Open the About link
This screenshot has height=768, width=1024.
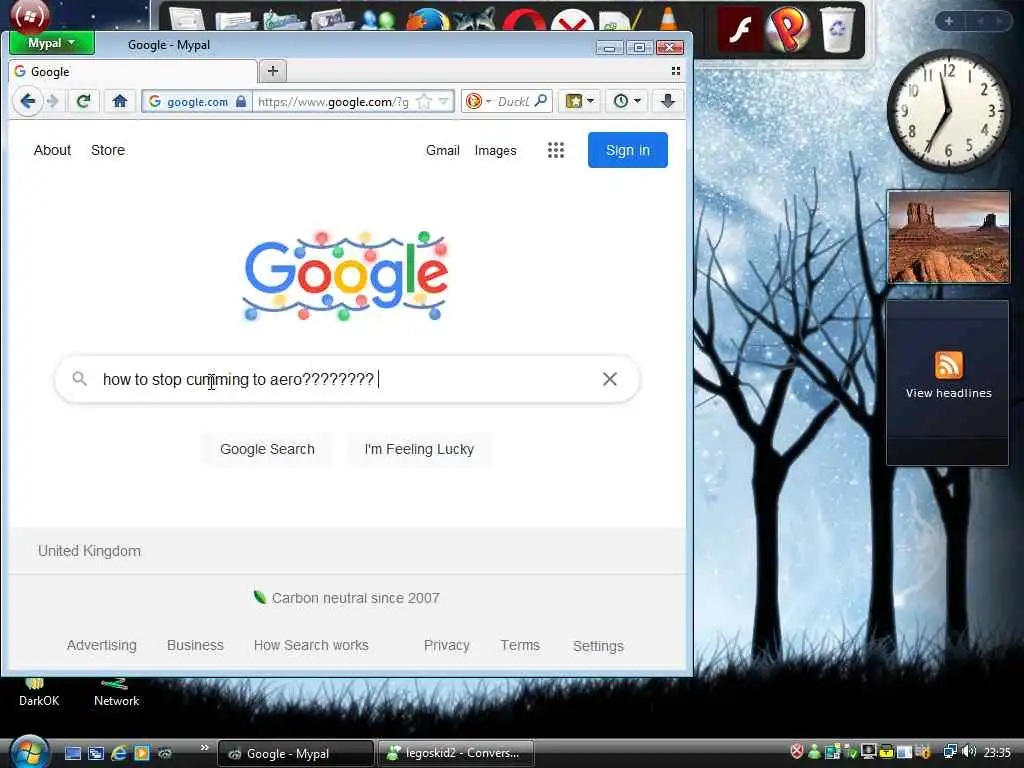(52, 150)
